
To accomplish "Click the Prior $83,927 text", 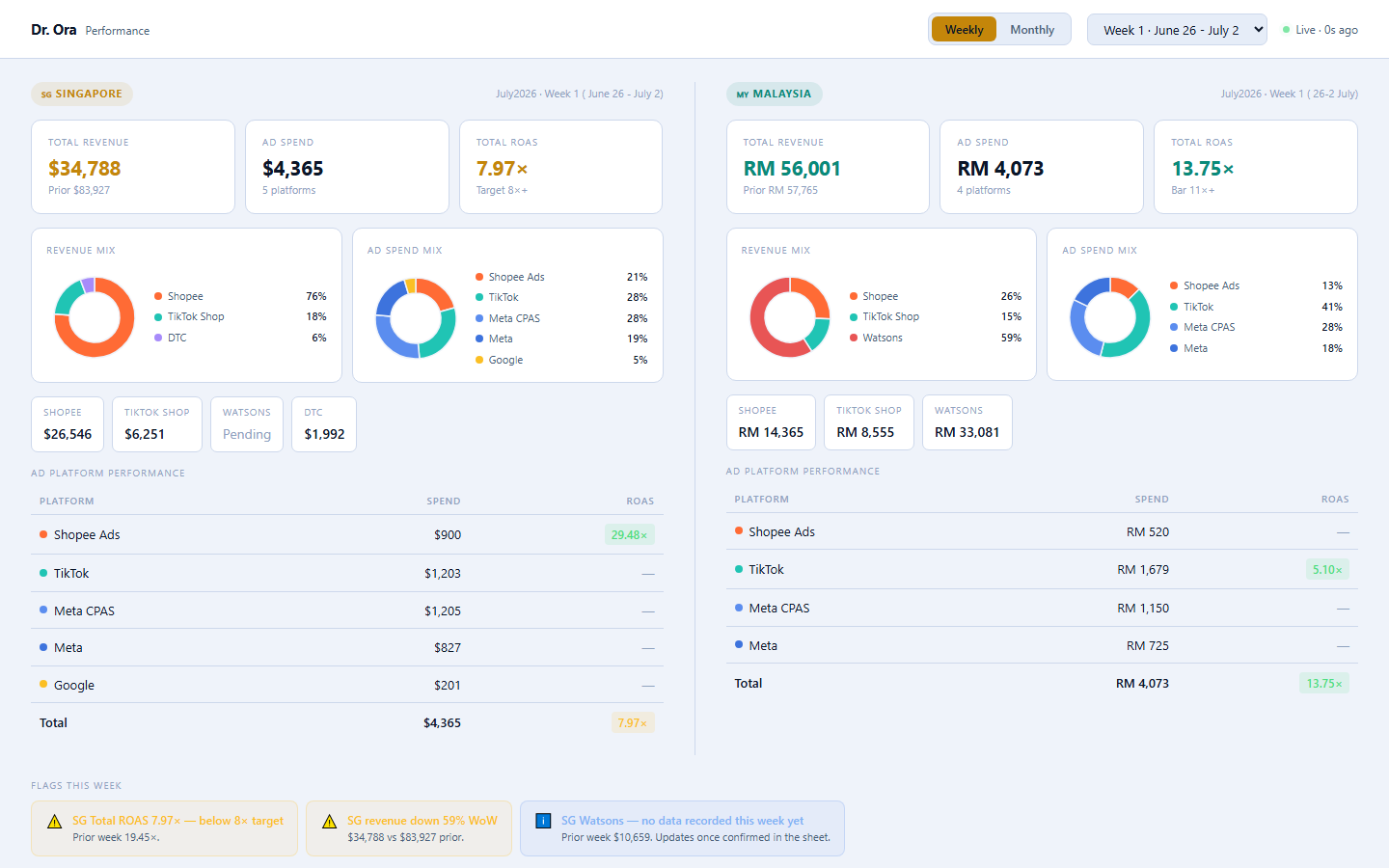I will [x=79, y=190].
